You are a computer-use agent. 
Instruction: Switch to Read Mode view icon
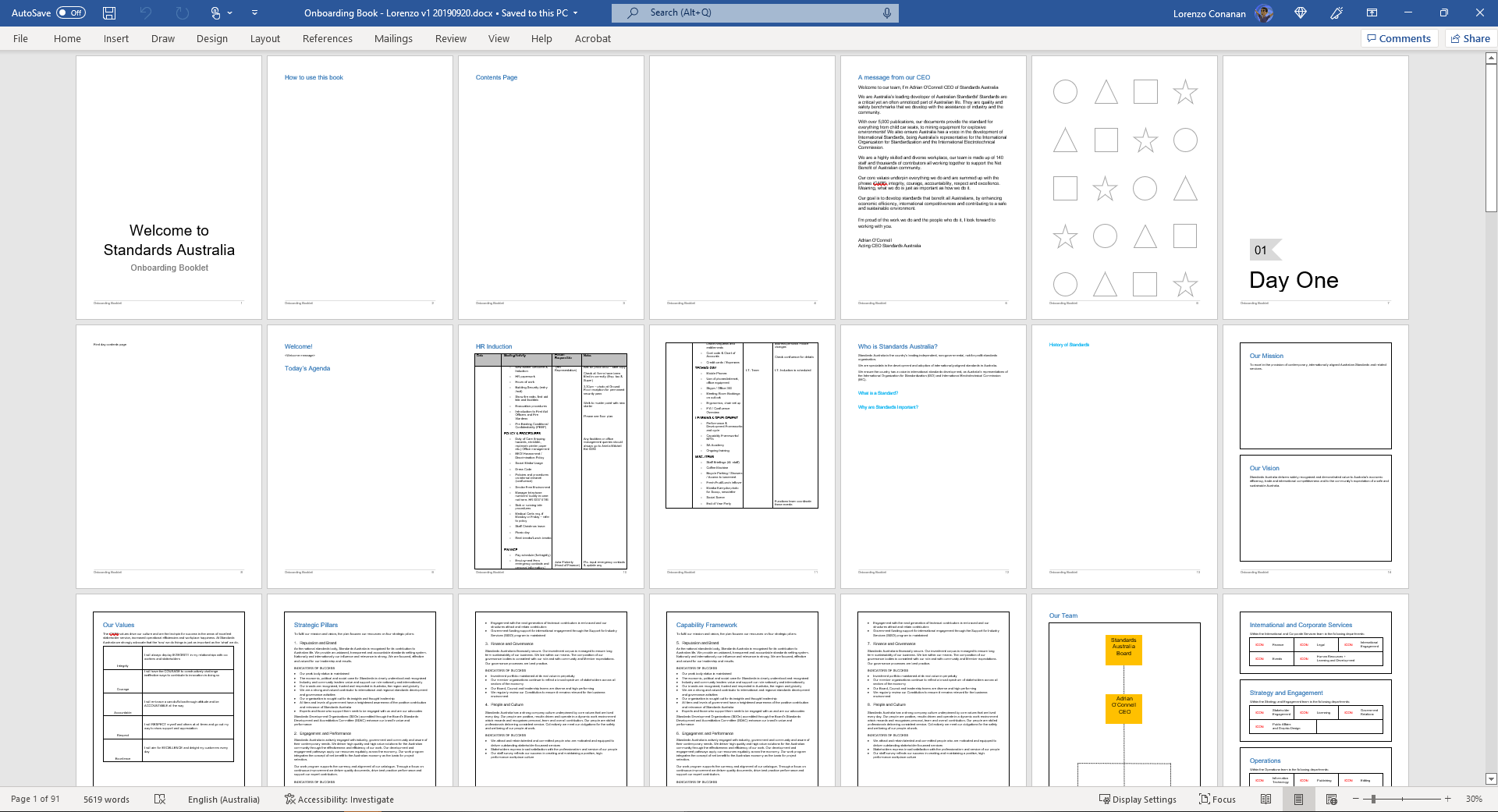[1265, 799]
